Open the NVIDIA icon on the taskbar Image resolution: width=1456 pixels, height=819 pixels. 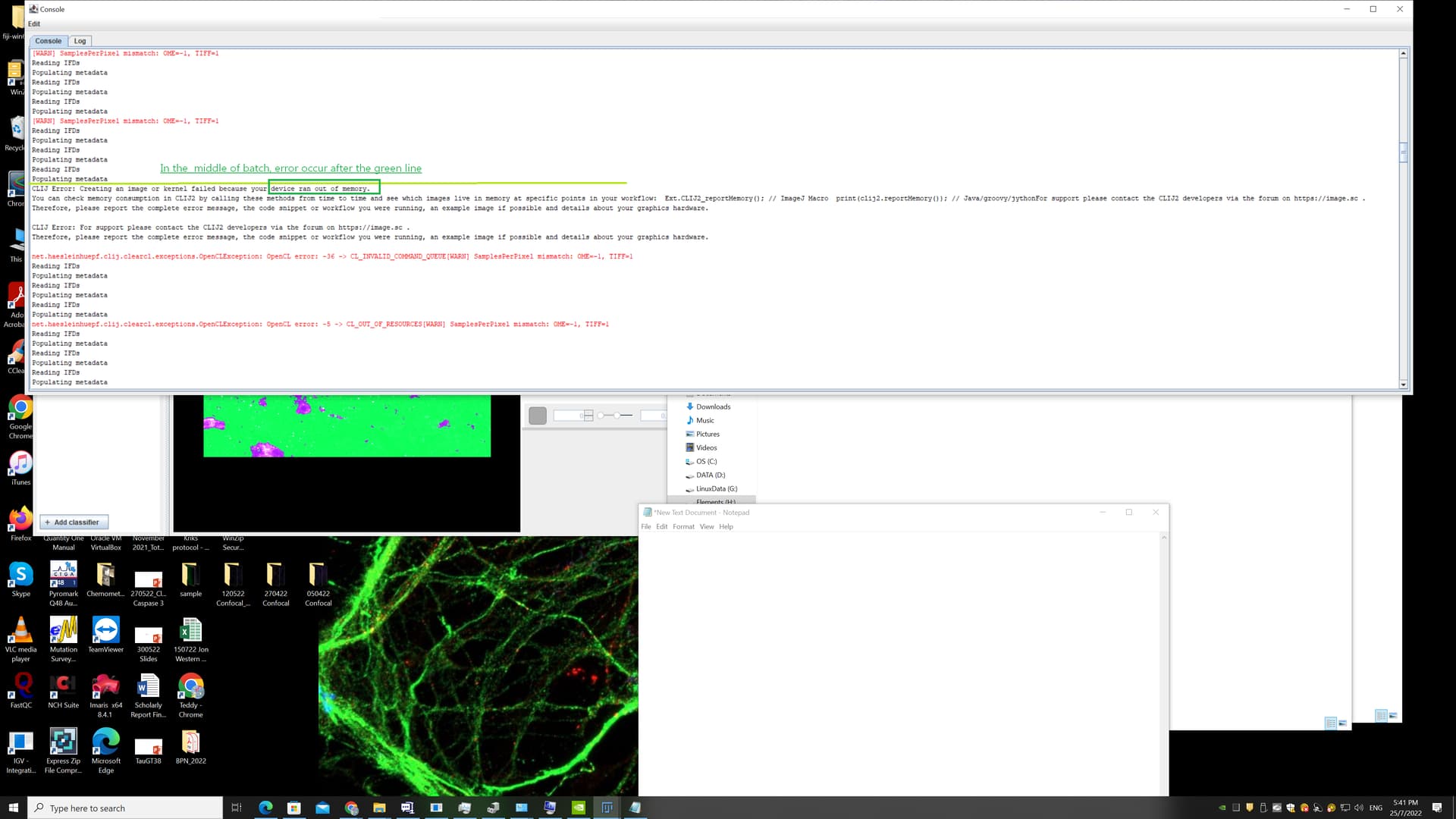pyautogui.click(x=579, y=808)
